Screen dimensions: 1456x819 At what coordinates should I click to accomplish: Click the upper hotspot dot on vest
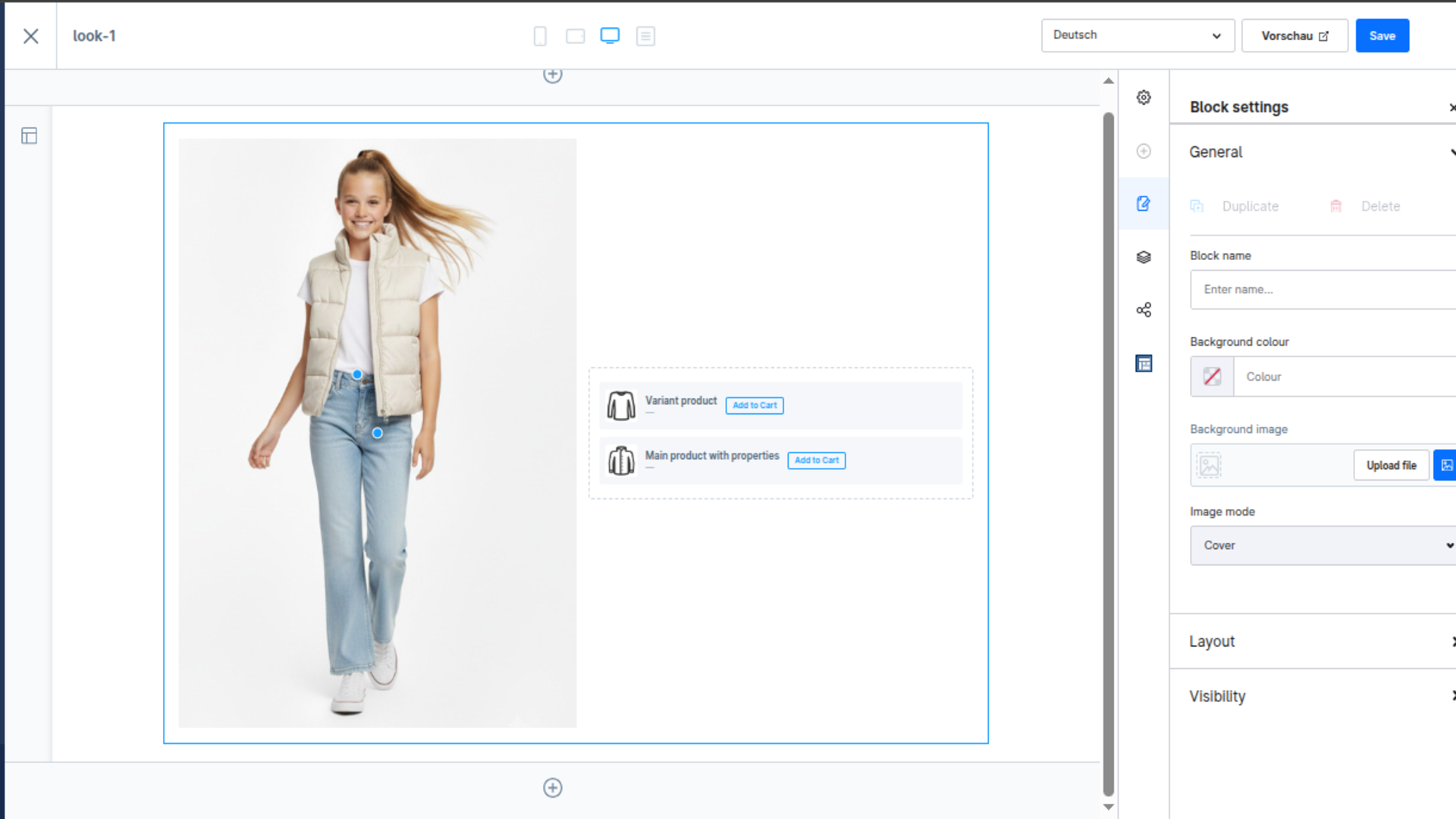click(357, 375)
